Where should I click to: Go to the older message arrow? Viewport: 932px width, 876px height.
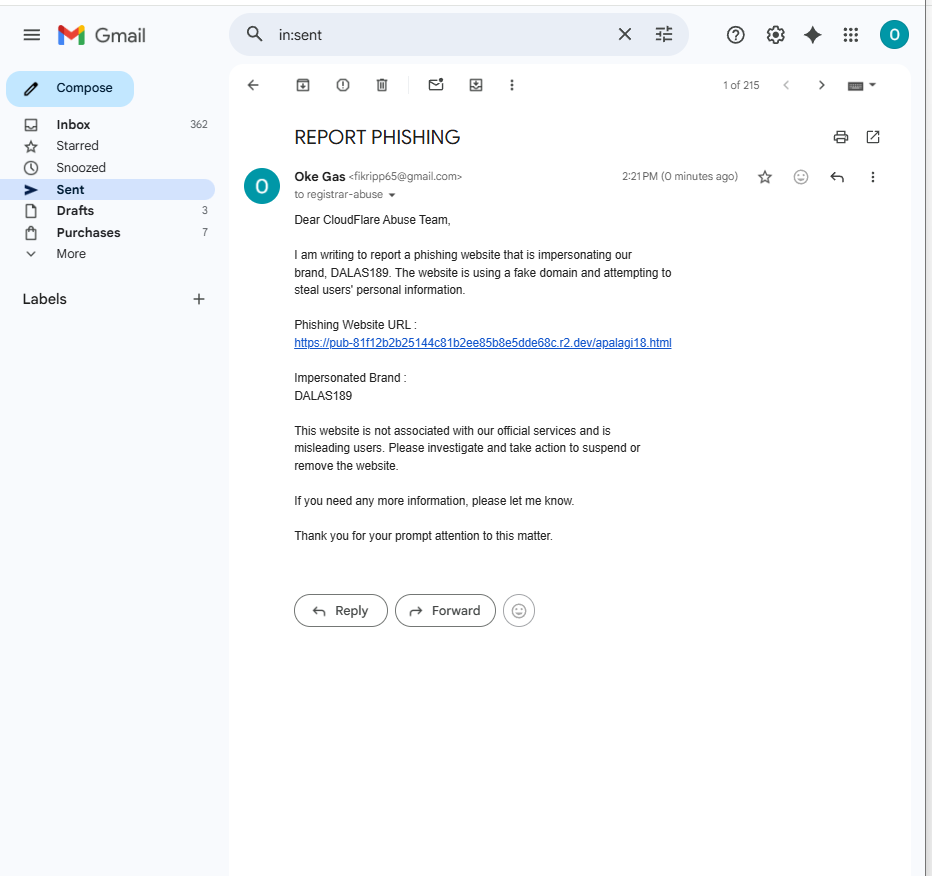[x=821, y=85]
